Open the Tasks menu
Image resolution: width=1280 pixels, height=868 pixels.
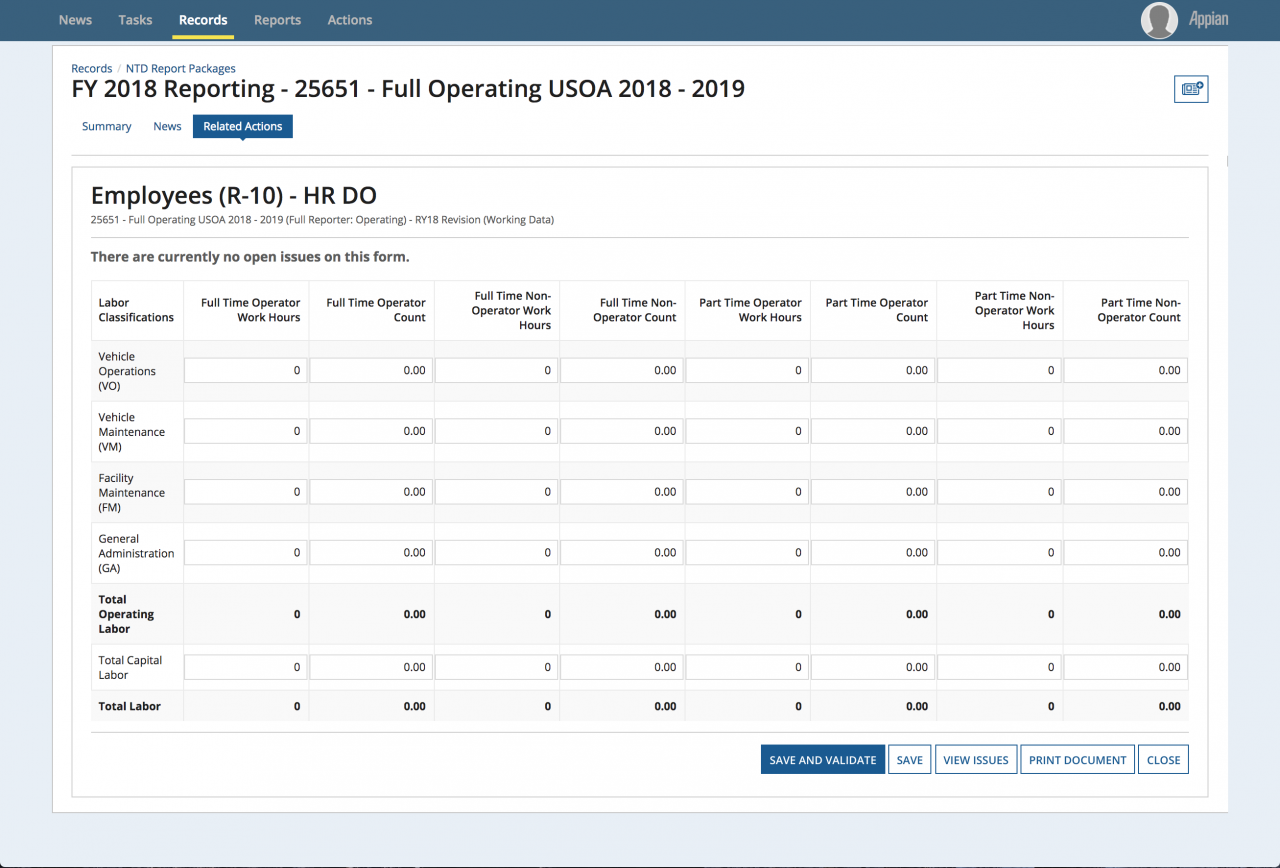click(x=135, y=20)
